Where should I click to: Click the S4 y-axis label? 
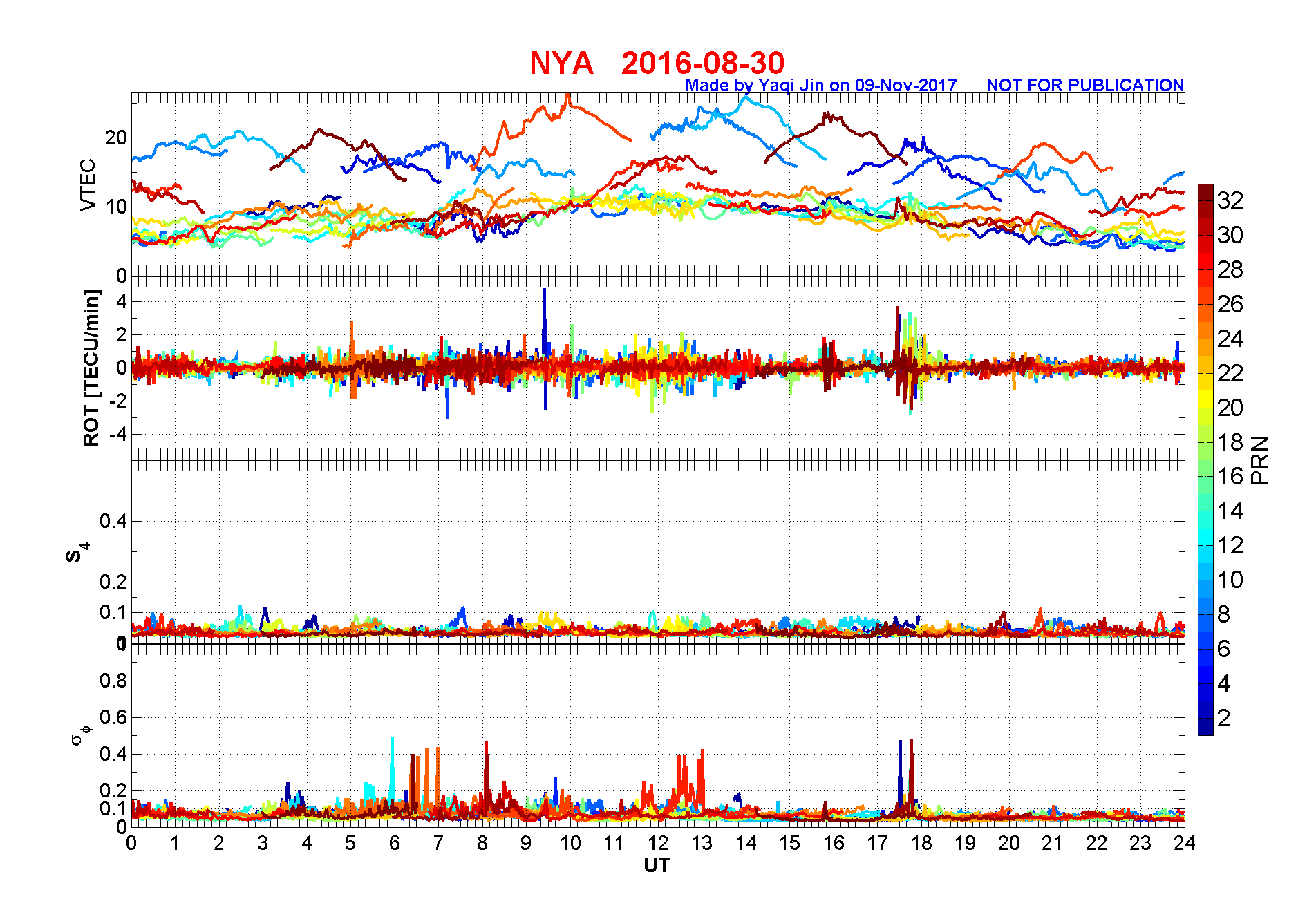pos(77,553)
